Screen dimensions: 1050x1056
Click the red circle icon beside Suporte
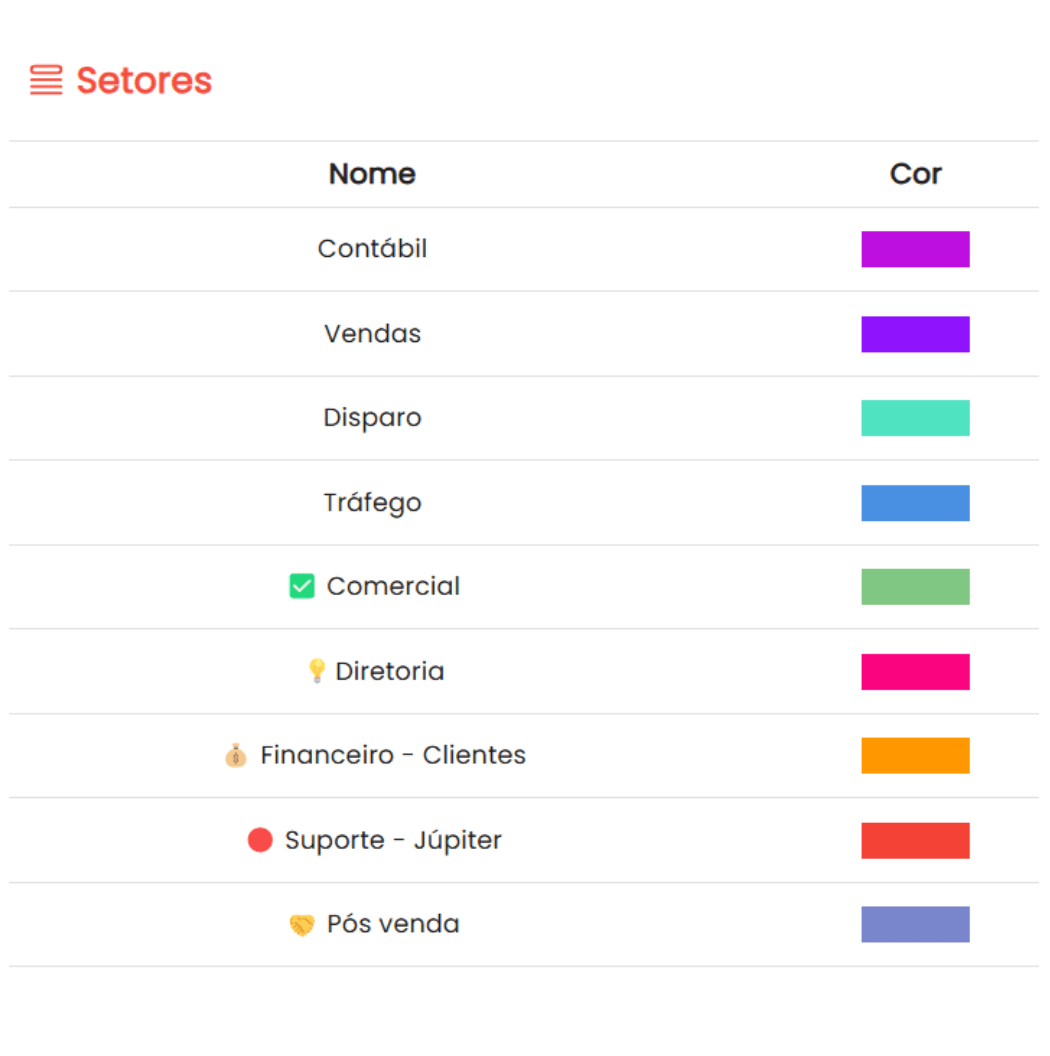click(x=260, y=840)
